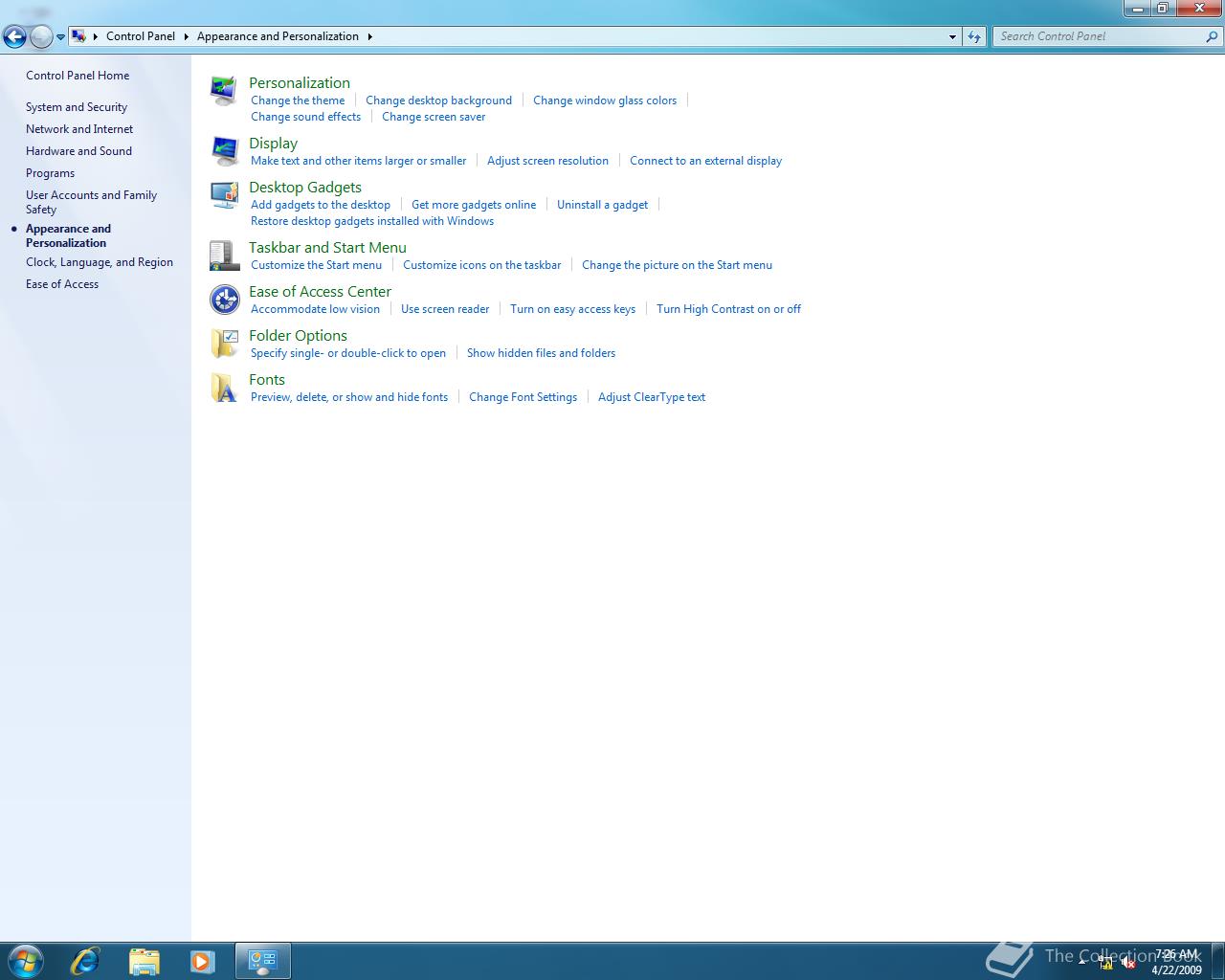Open Hardware and Sound category
Viewport: 1225px width, 980px height.
(x=78, y=151)
